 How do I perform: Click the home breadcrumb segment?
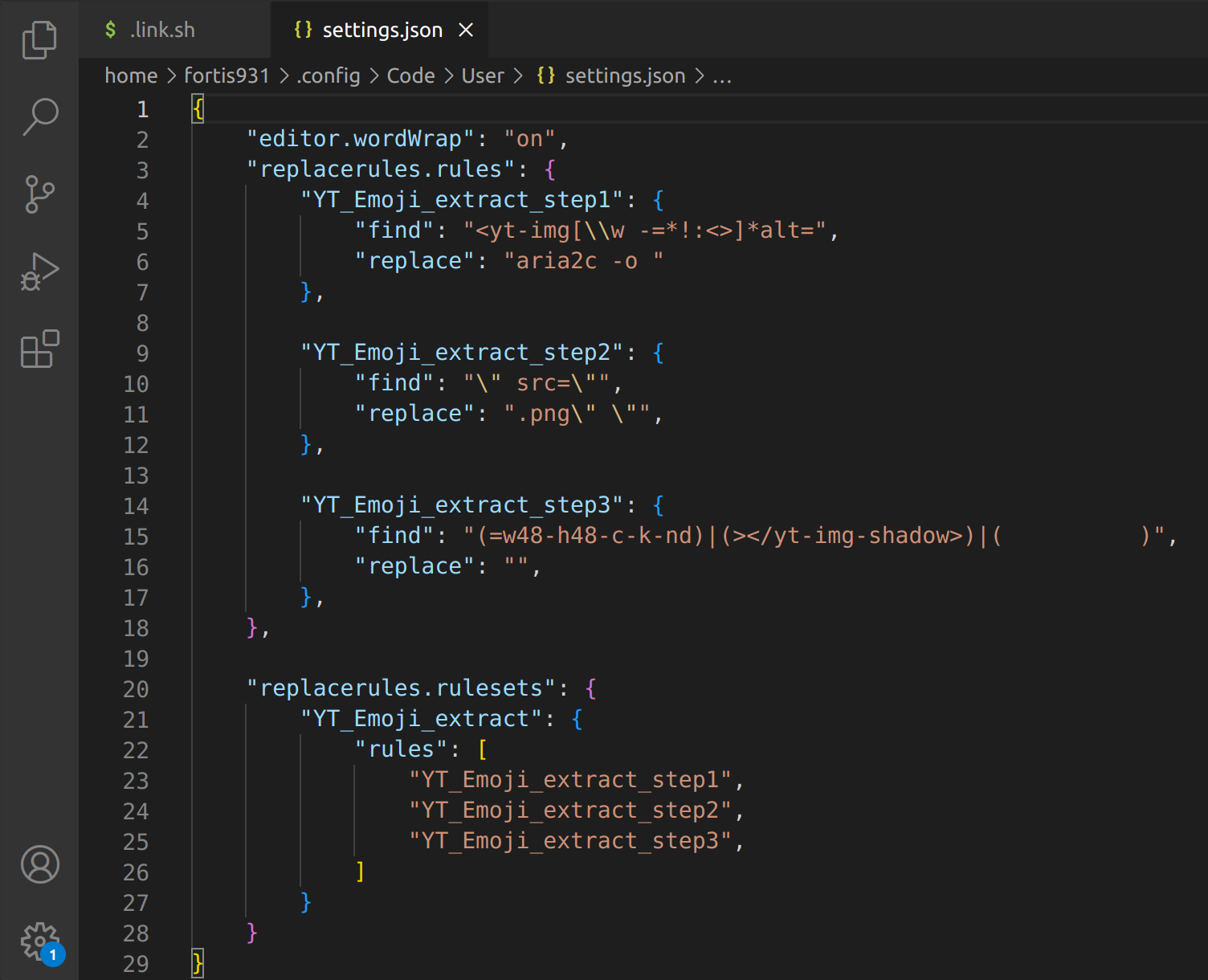pos(131,76)
